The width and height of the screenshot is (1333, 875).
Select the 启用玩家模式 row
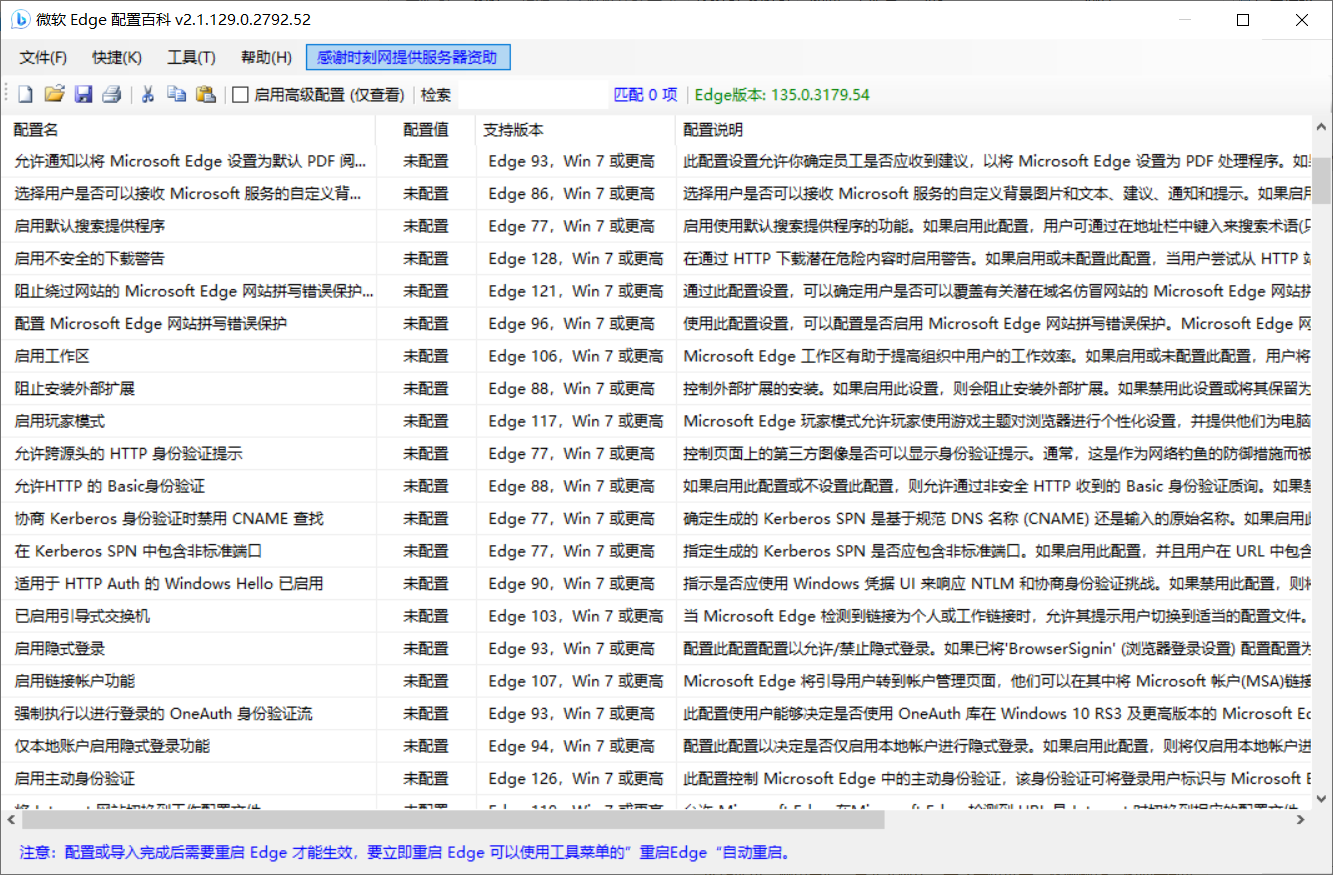point(658,421)
